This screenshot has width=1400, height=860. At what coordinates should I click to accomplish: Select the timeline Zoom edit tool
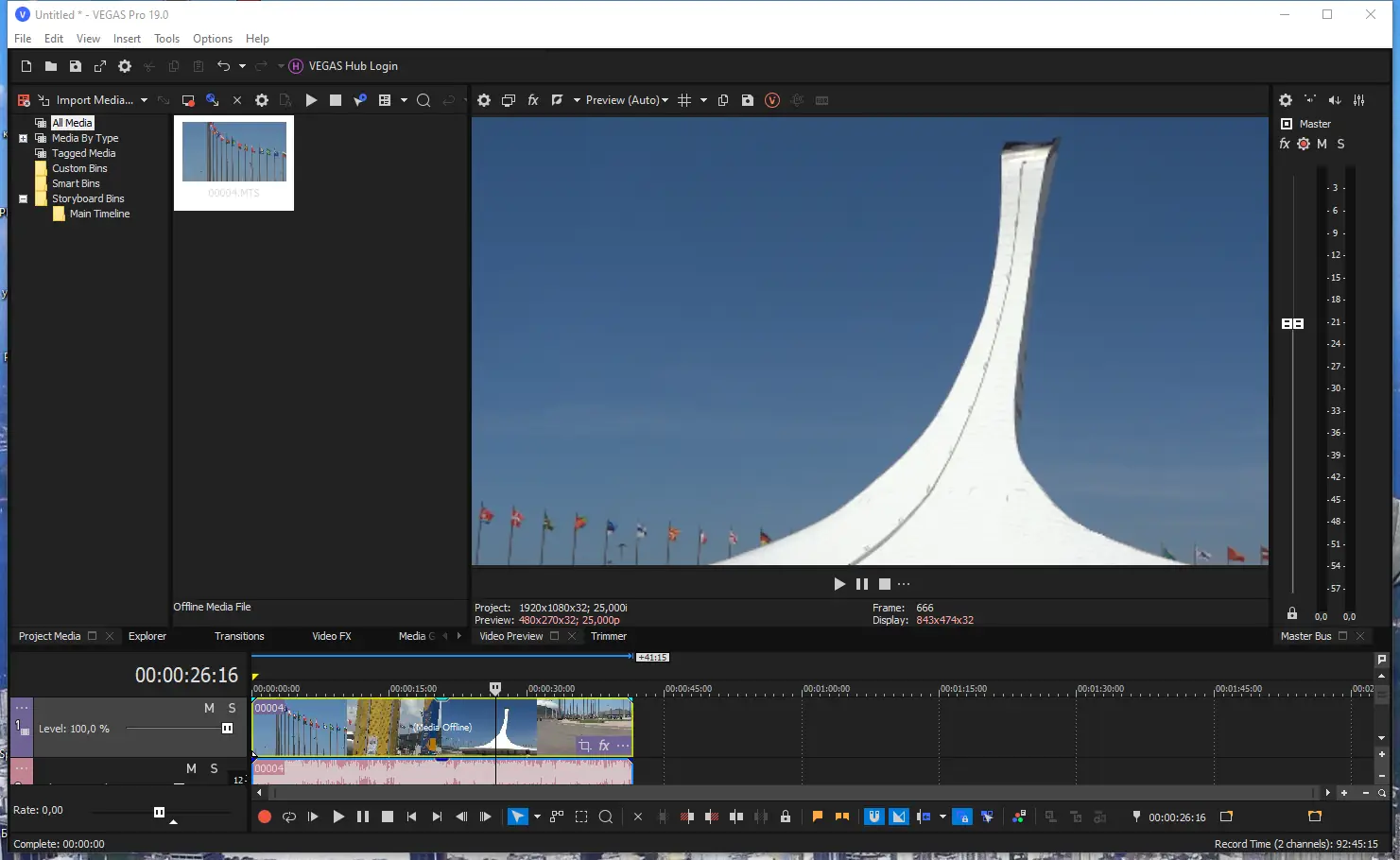[x=606, y=817]
